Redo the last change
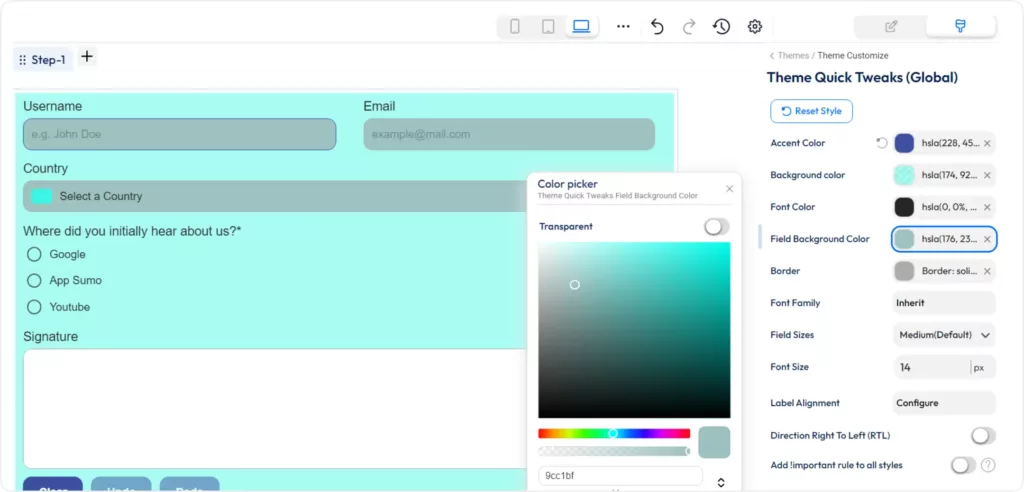This screenshot has width=1024, height=492. pyautogui.click(x=689, y=27)
